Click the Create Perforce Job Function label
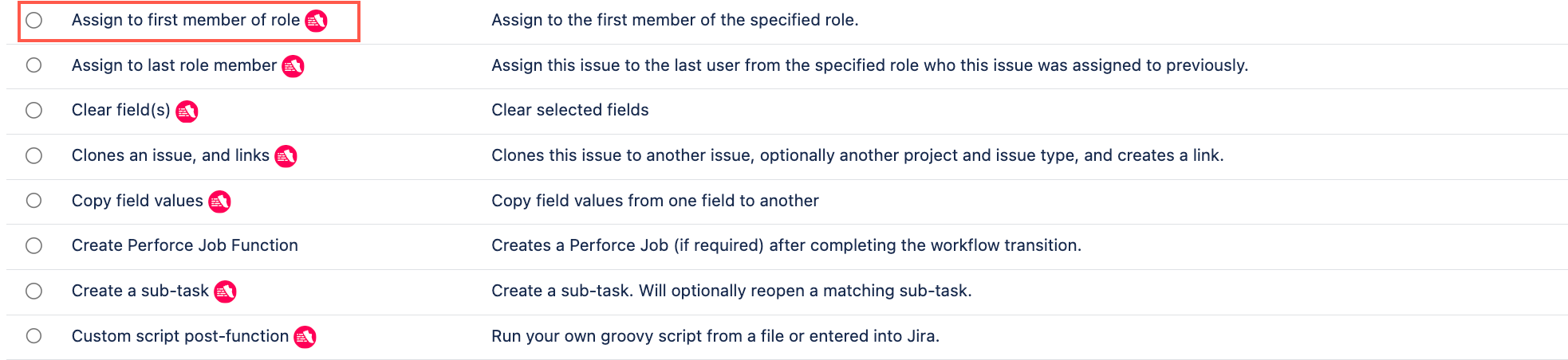 coord(185,245)
